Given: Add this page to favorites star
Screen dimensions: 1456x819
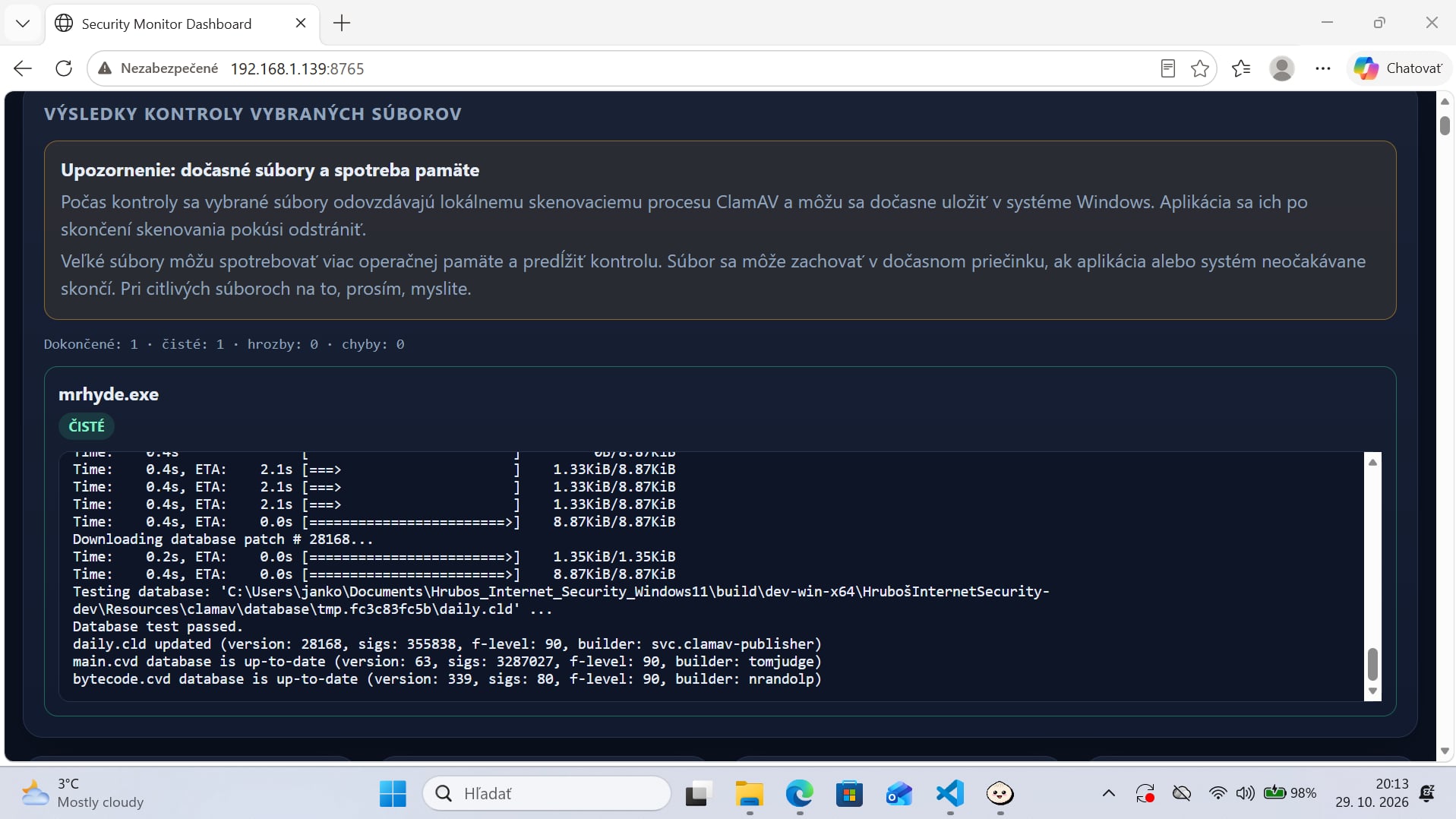Looking at the screenshot, I should click(1200, 68).
